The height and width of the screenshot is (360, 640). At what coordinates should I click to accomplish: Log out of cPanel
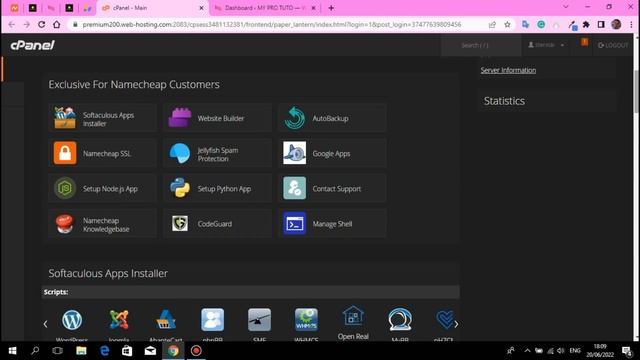[x=613, y=45]
